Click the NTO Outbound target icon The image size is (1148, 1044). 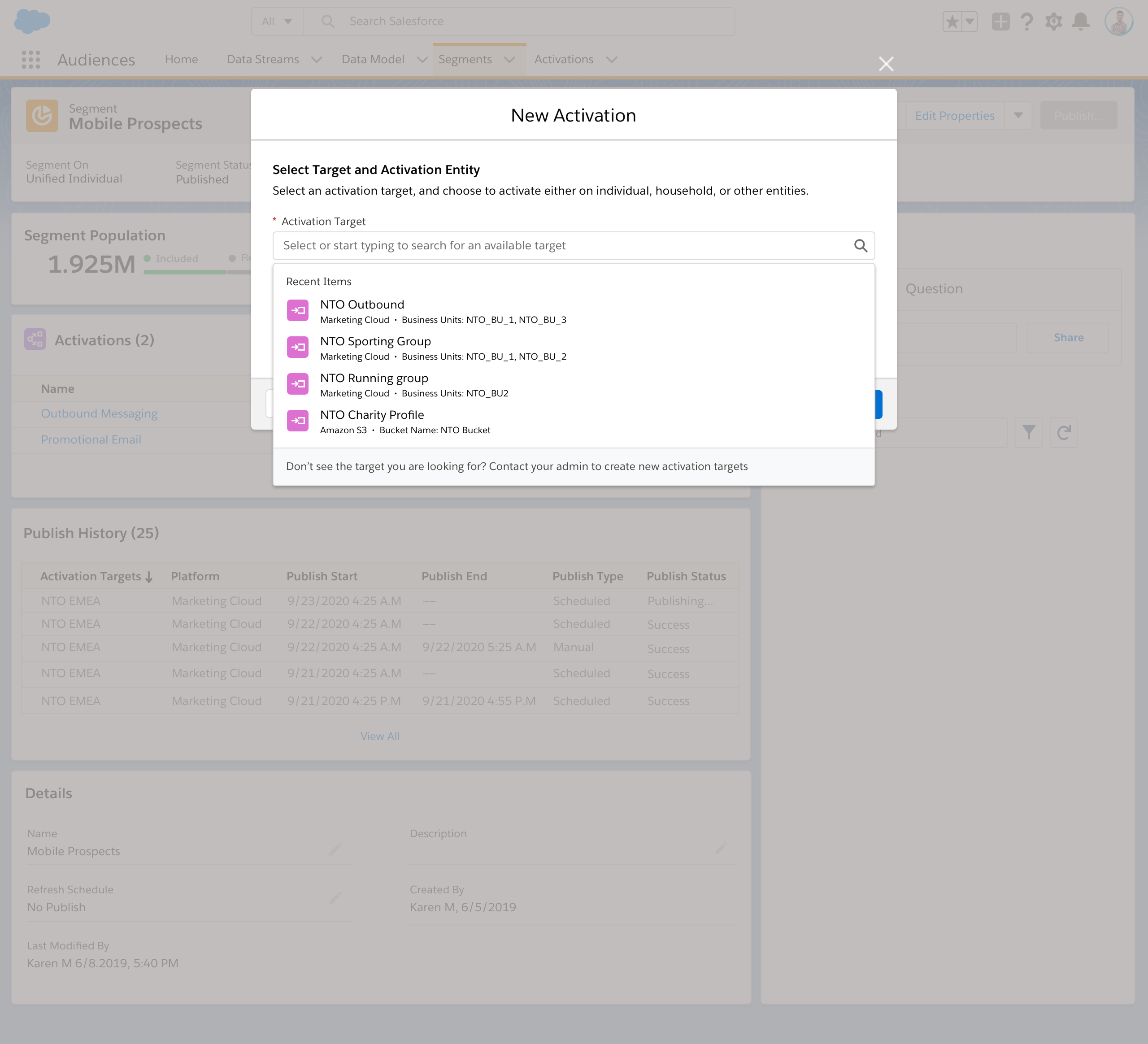(297, 311)
